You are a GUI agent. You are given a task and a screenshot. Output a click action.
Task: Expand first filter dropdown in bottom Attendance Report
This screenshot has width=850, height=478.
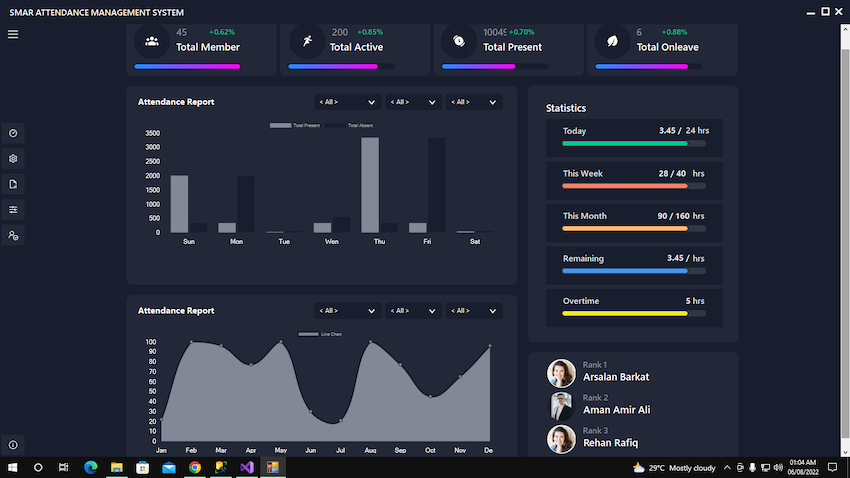tap(347, 311)
